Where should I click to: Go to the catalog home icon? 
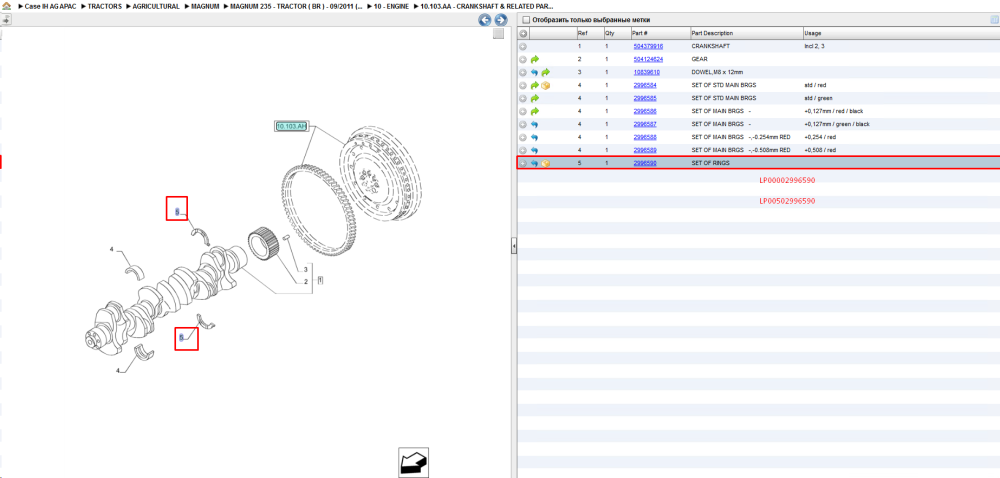(x=7, y=6)
